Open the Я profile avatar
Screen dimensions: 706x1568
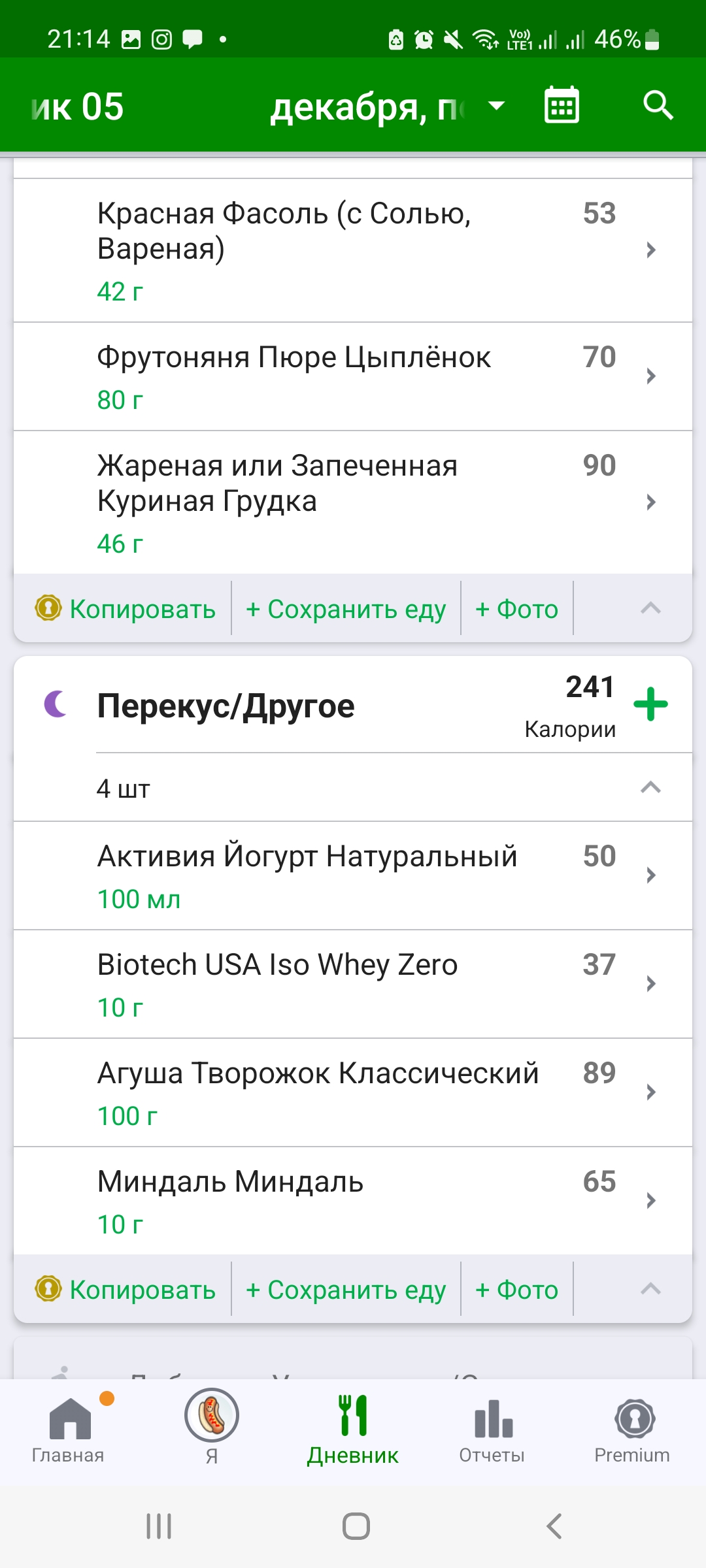click(x=212, y=1416)
